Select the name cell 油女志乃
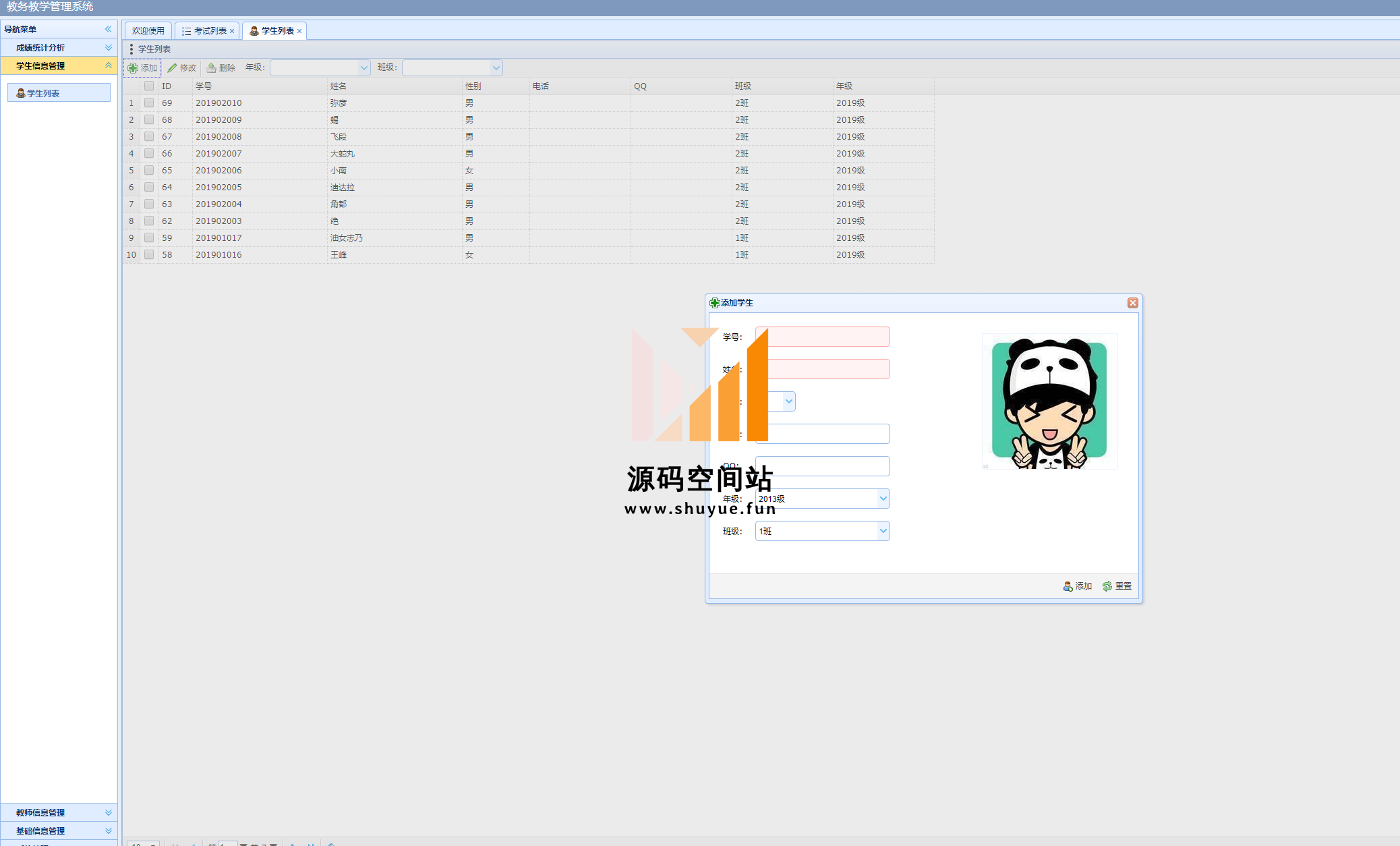Screen dimensions: 1400x846 (395, 238)
